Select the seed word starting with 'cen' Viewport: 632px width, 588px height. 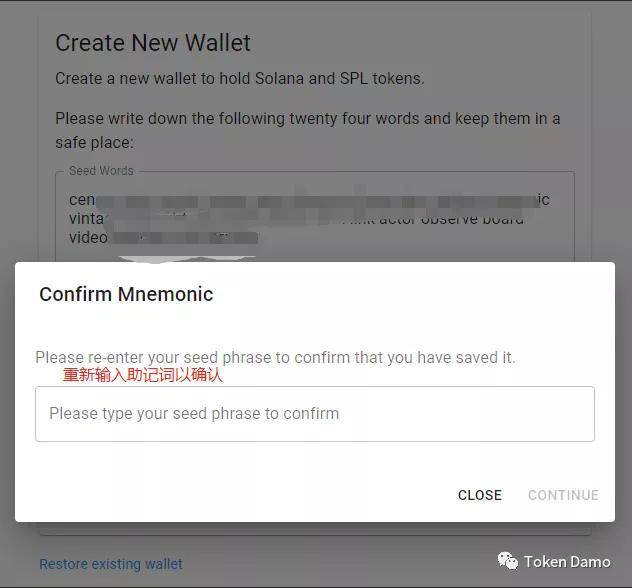[x=82, y=199]
